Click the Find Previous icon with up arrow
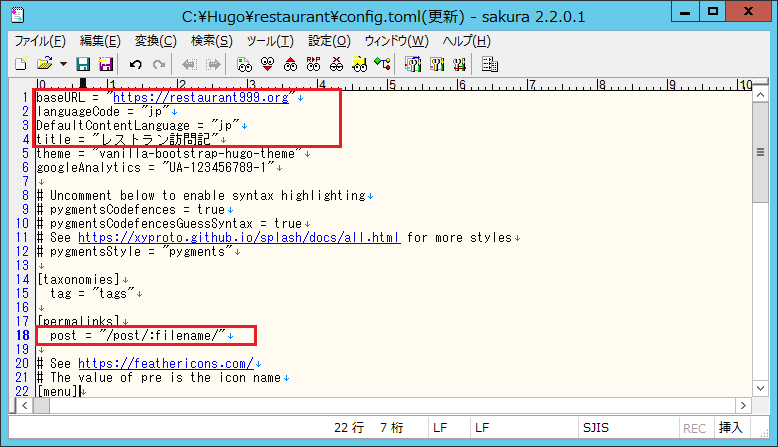 [x=290, y=64]
